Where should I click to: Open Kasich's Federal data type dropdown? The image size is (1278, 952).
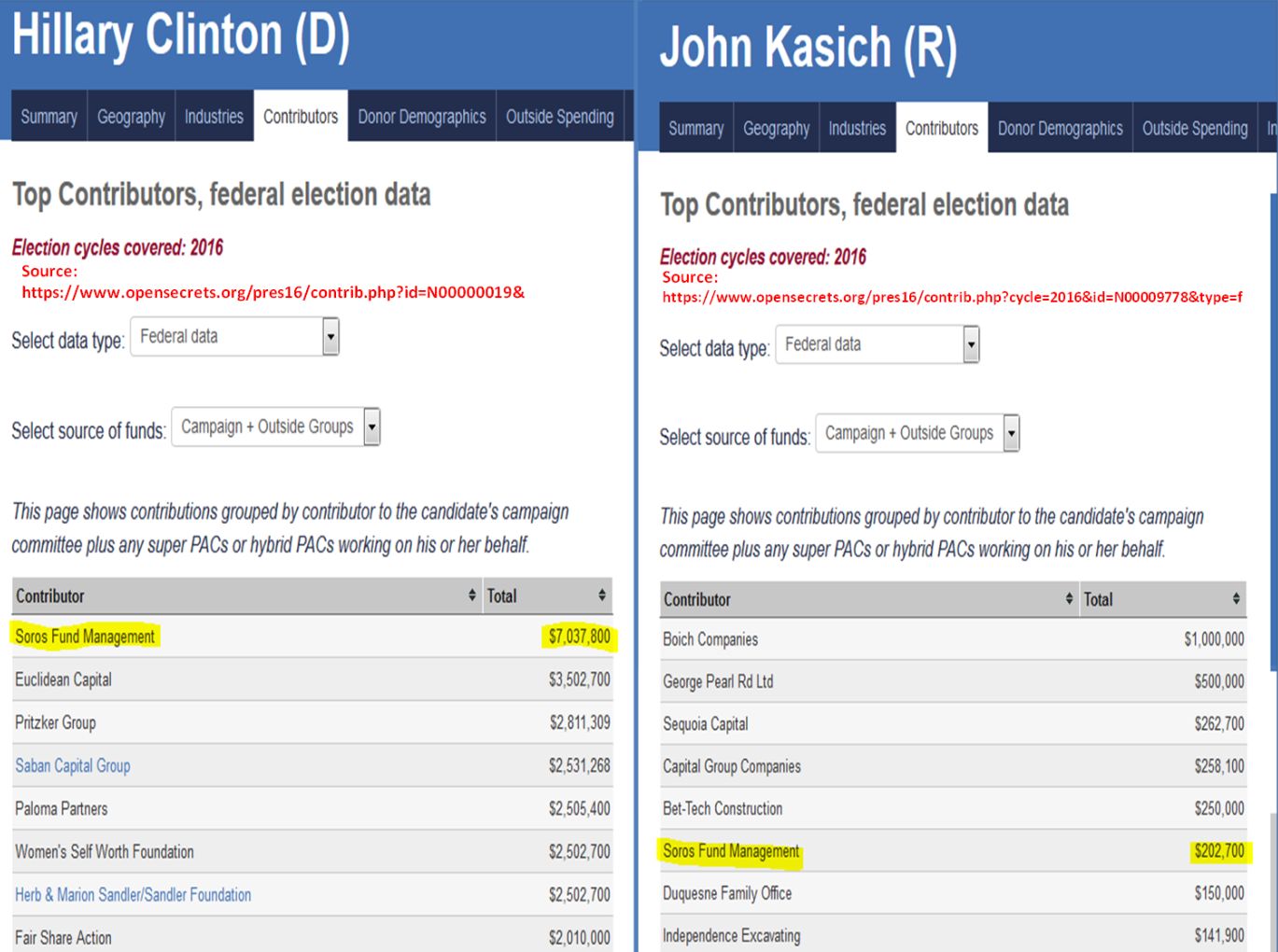[878, 344]
